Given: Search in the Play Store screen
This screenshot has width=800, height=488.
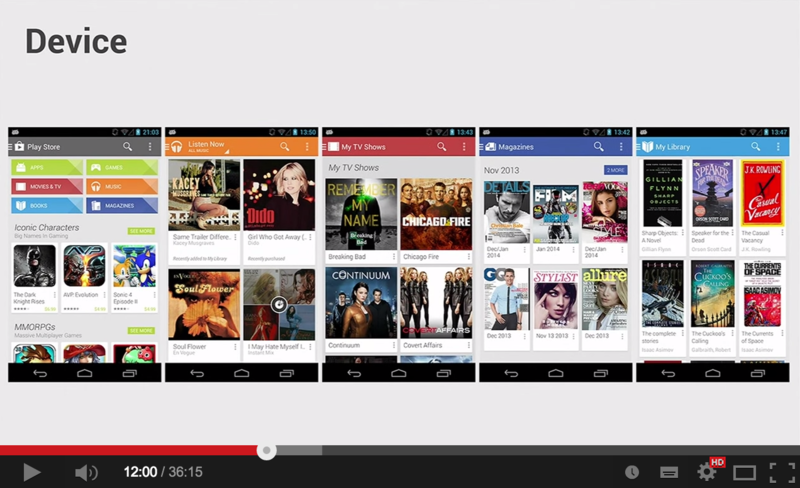Looking at the screenshot, I should [x=128, y=147].
